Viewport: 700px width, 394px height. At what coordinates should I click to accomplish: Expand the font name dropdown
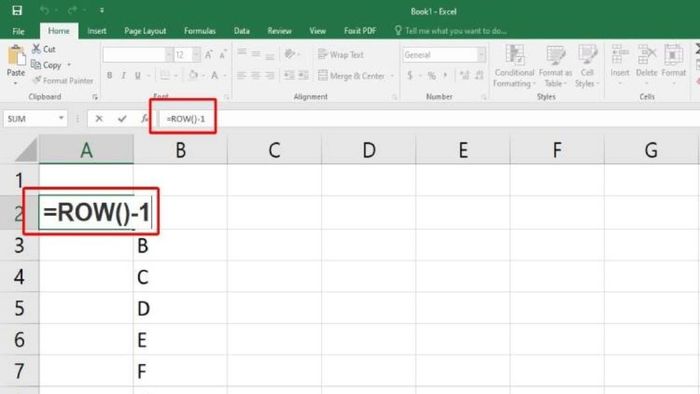169,55
